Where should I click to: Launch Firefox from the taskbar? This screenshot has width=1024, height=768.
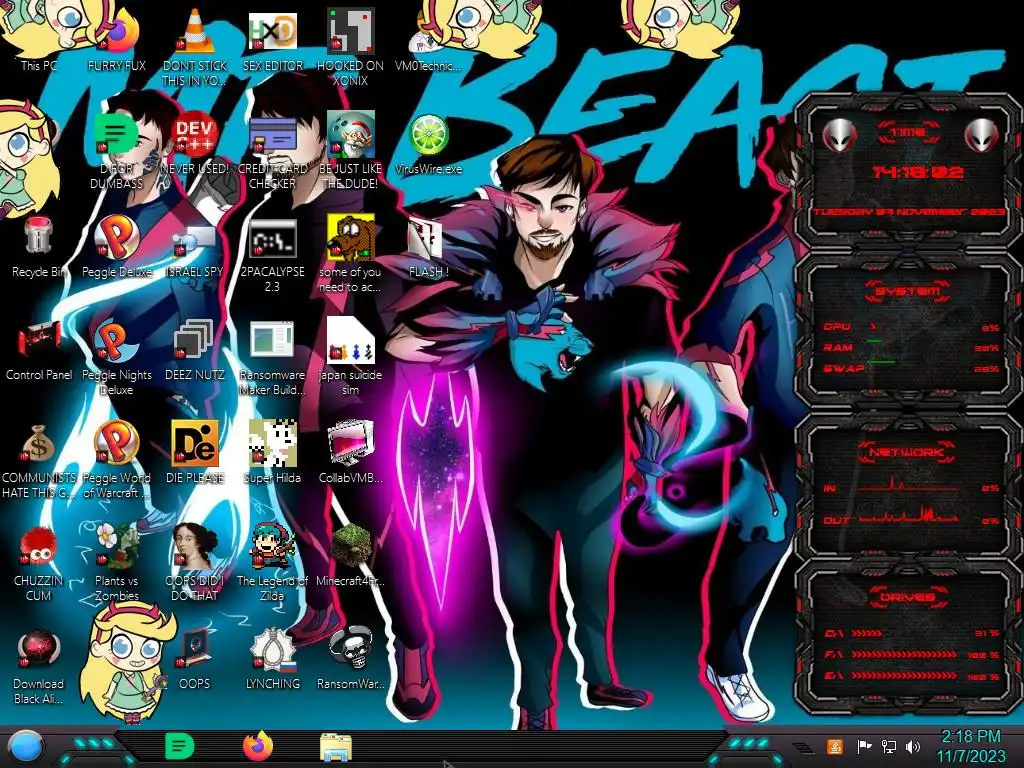258,746
